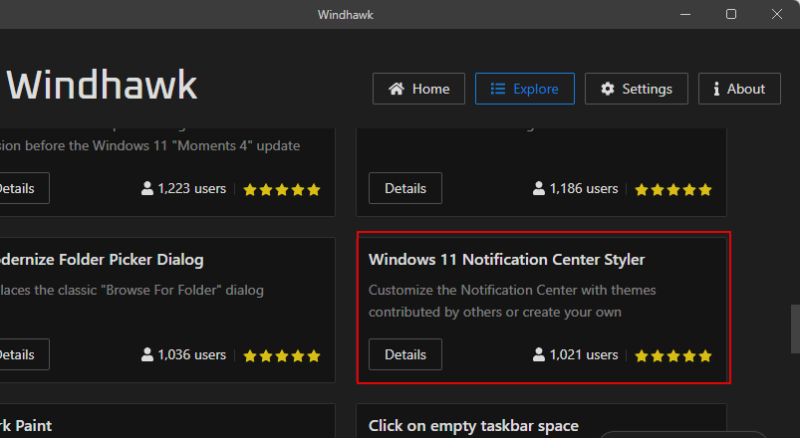Open Details on the card with 1,186 users

tap(405, 188)
